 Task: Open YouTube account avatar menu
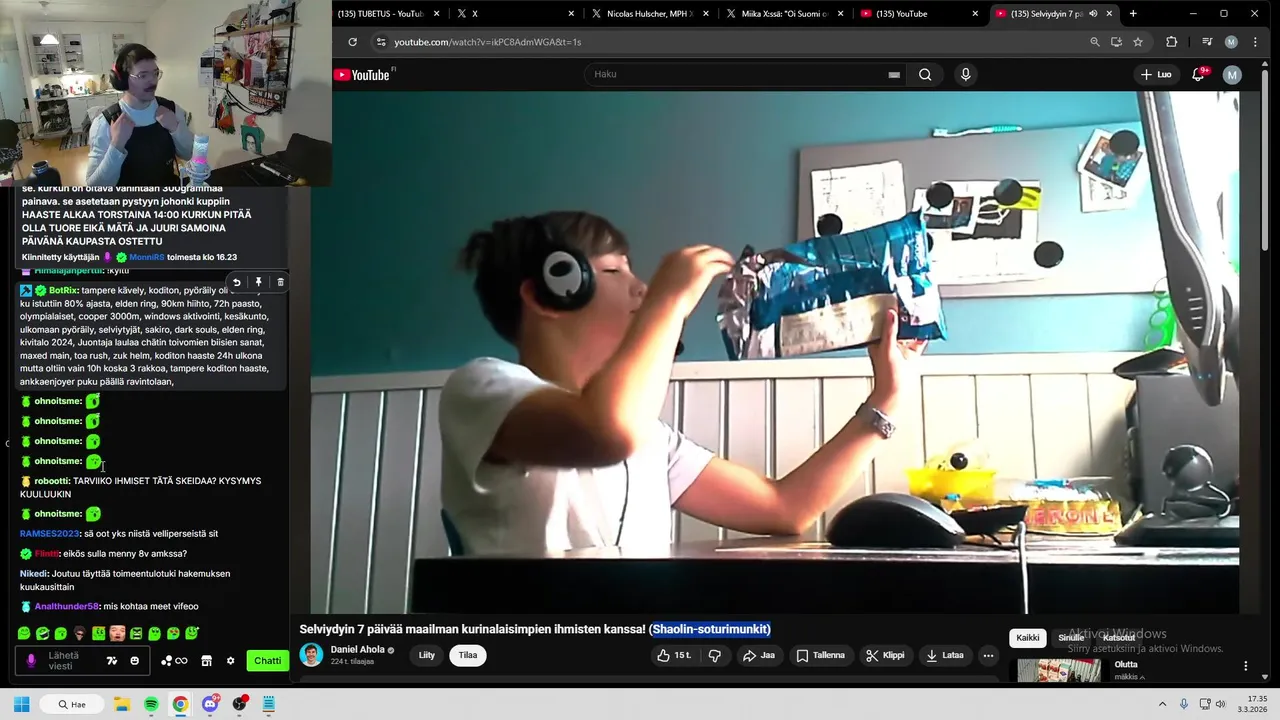tap(1232, 74)
